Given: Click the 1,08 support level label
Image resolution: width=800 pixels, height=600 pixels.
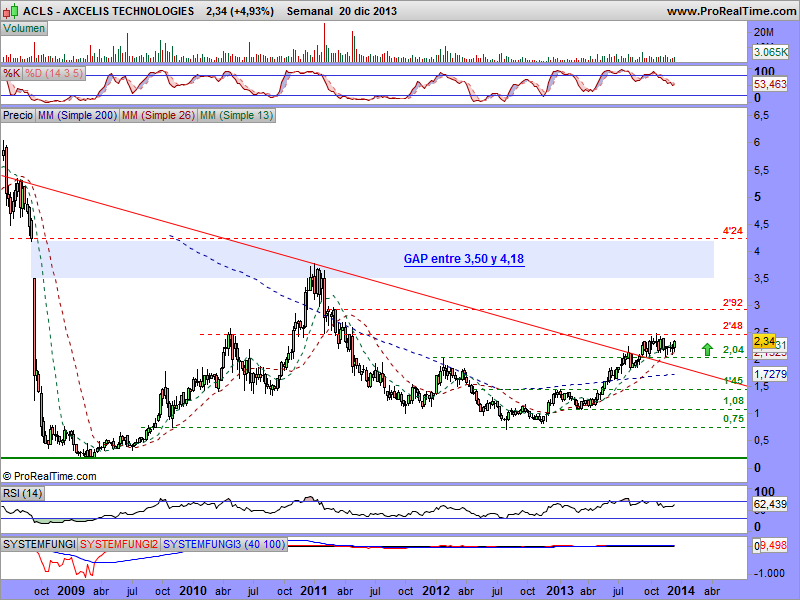Looking at the screenshot, I should 733,401.
